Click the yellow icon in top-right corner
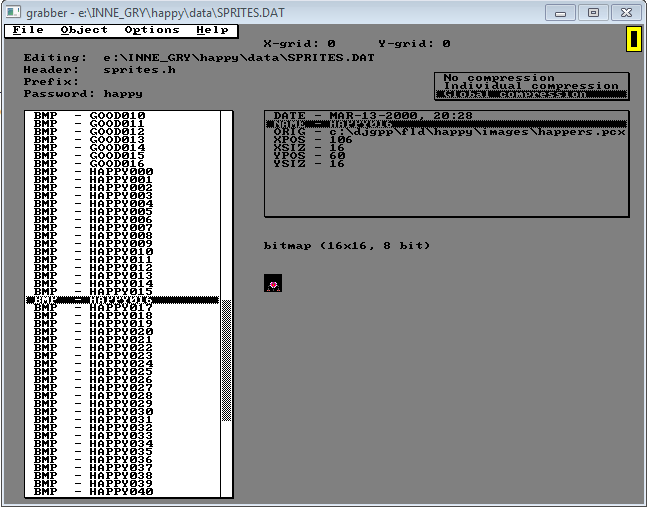 click(x=634, y=39)
